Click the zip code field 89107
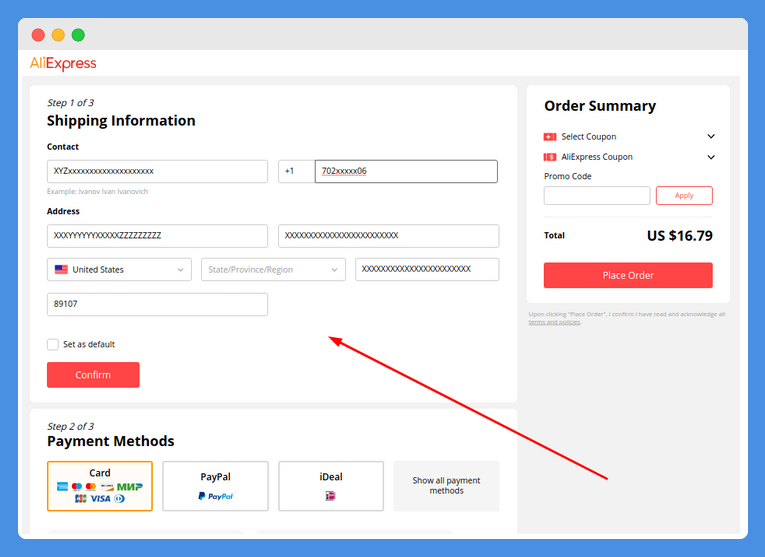The height and width of the screenshot is (557, 765). click(x=157, y=304)
